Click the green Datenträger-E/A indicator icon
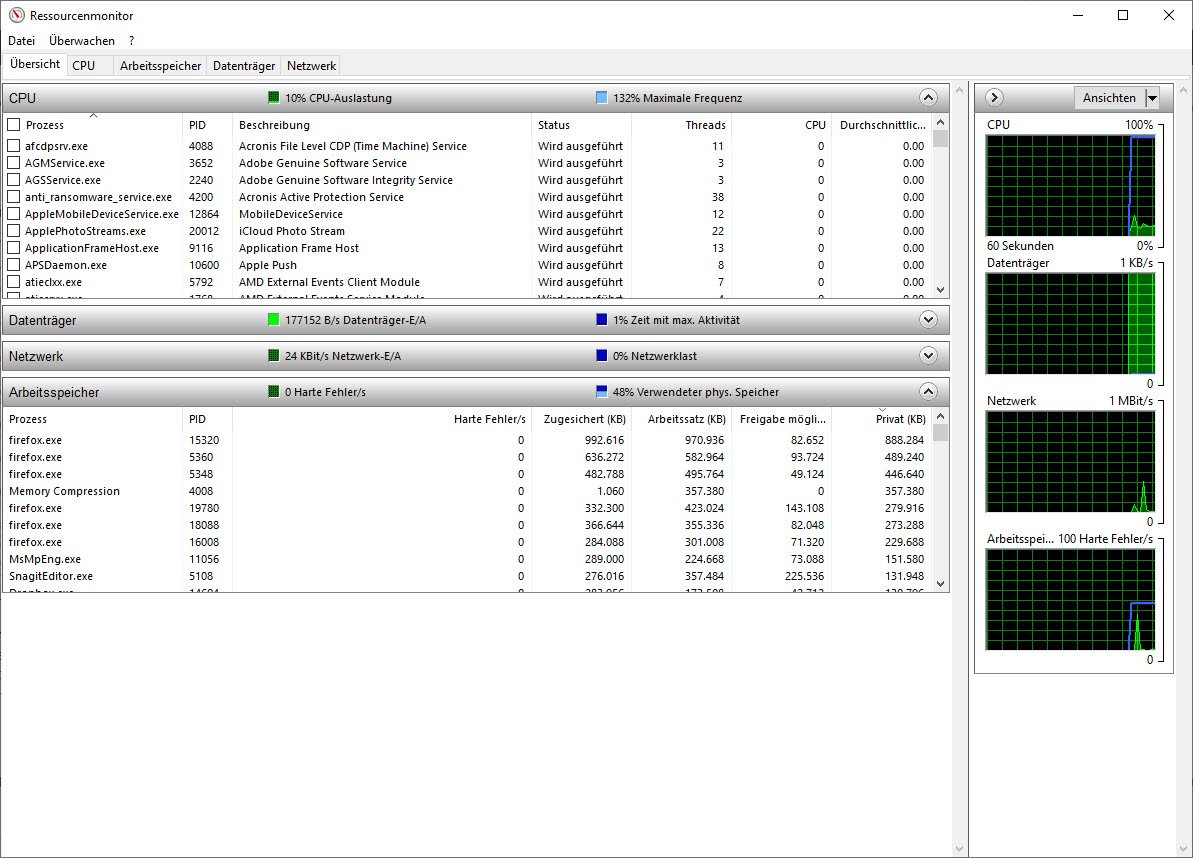Image resolution: width=1193 pixels, height=858 pixels. pos(274,320)
